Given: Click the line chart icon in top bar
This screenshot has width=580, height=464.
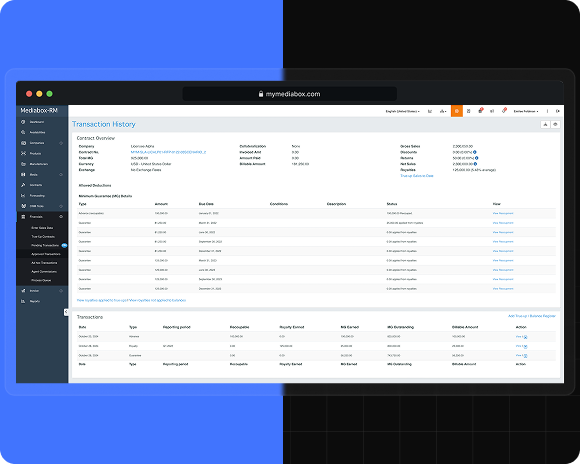Looking at the screenshot, I should [x=430, y=111].
